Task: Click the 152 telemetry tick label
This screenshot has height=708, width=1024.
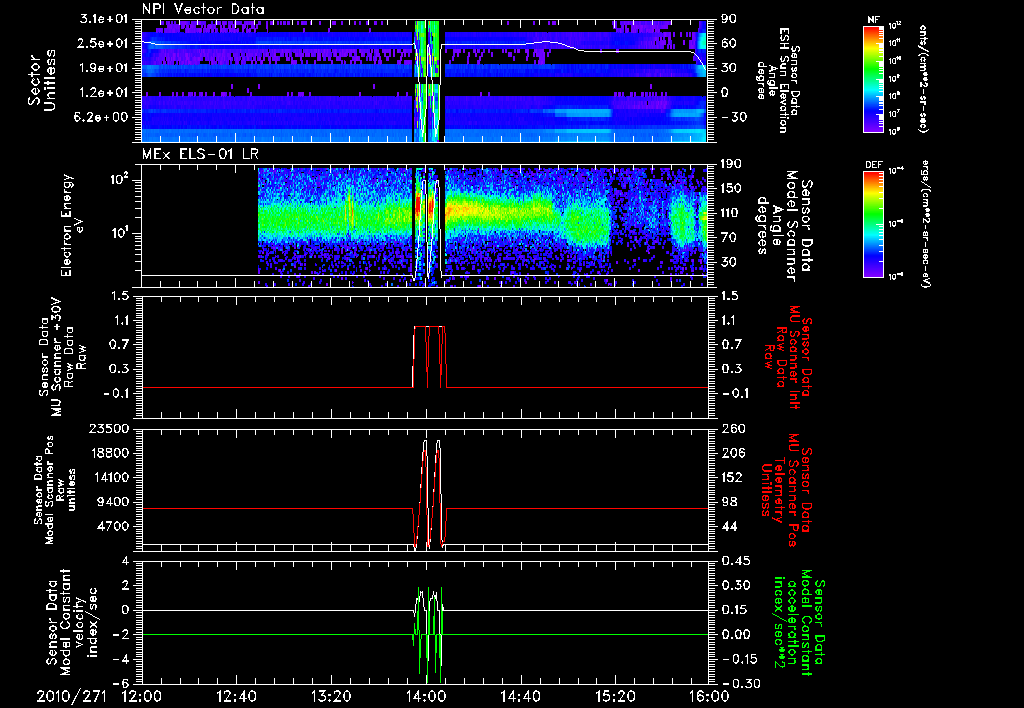Action: pos(733,477)
